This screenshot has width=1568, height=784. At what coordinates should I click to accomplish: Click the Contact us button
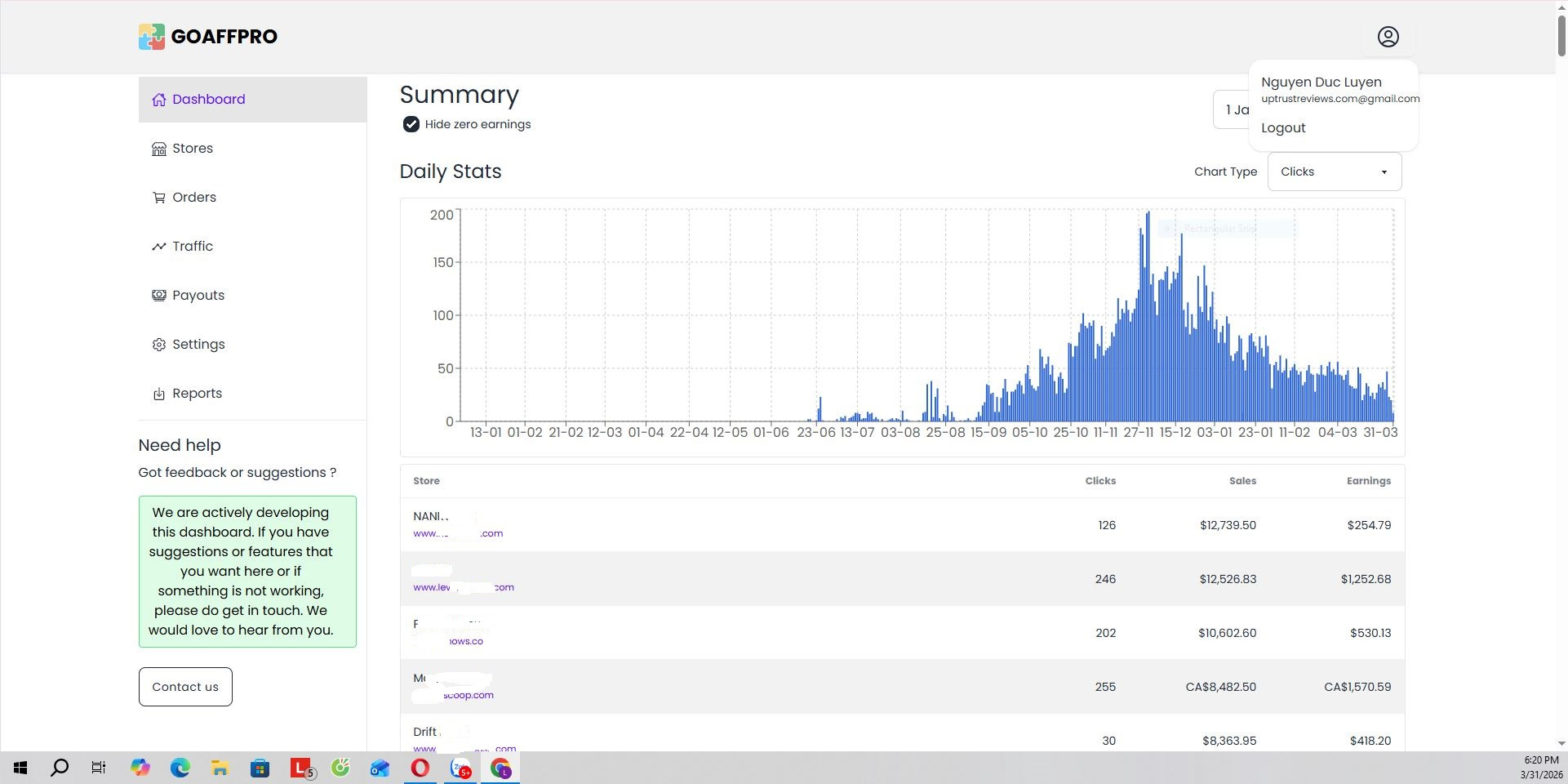(185, 687)
